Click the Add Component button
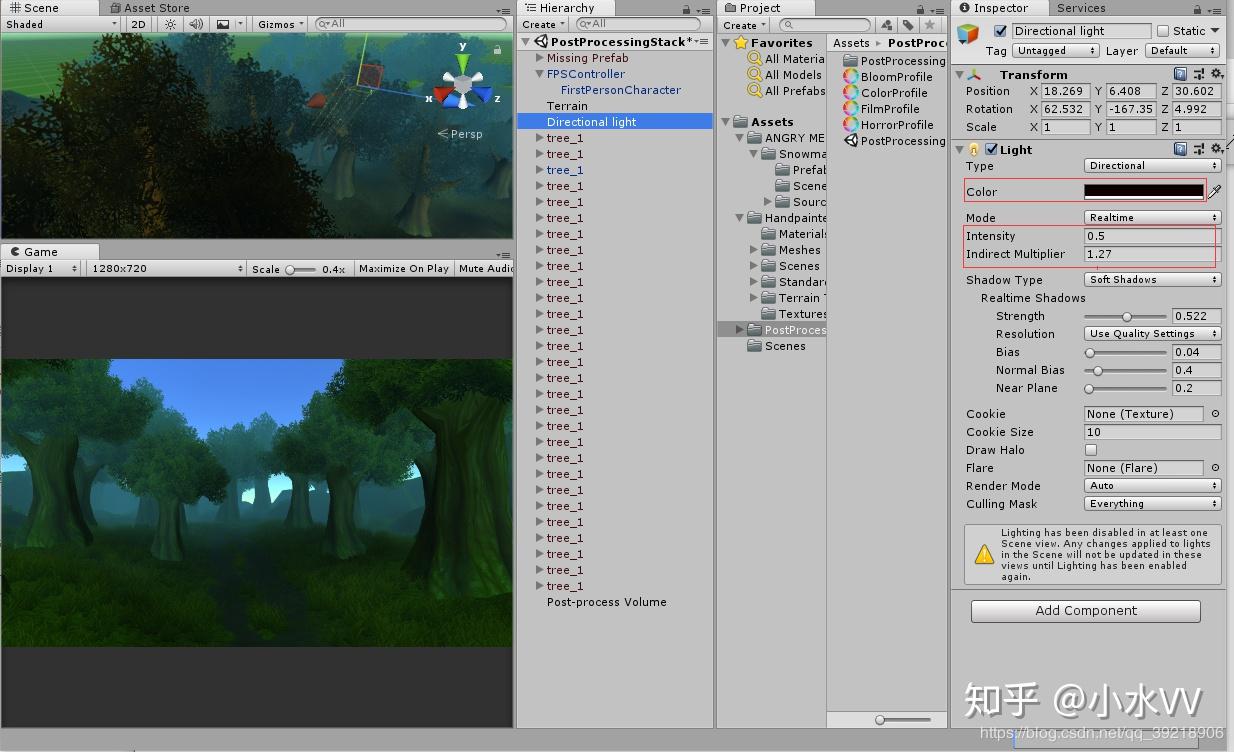Screen dimensions: 1234x752 [1084, 611]
